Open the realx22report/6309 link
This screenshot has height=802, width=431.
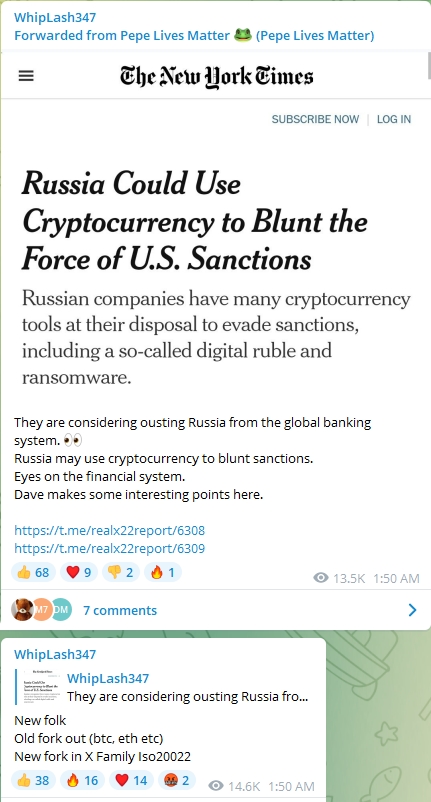(x=109, y=548)
